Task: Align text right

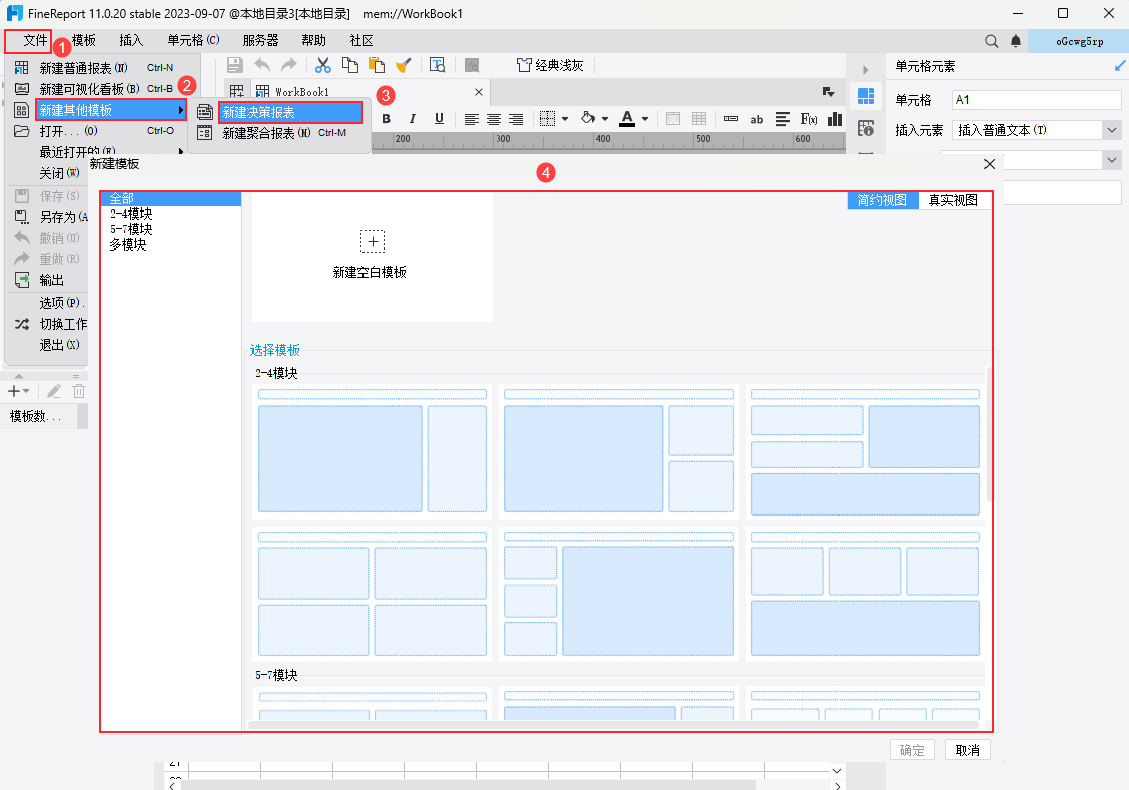Action: (x=516, y=119)
